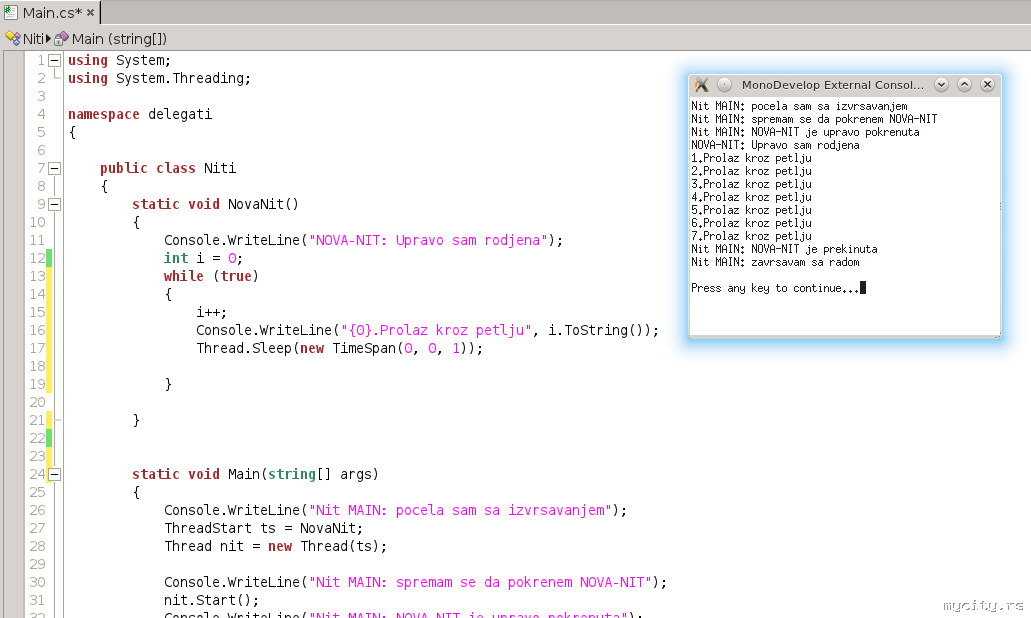Click the Main.cs file icon in the tab
Viewport: 1031px width, 618px height.
point(11,13)
